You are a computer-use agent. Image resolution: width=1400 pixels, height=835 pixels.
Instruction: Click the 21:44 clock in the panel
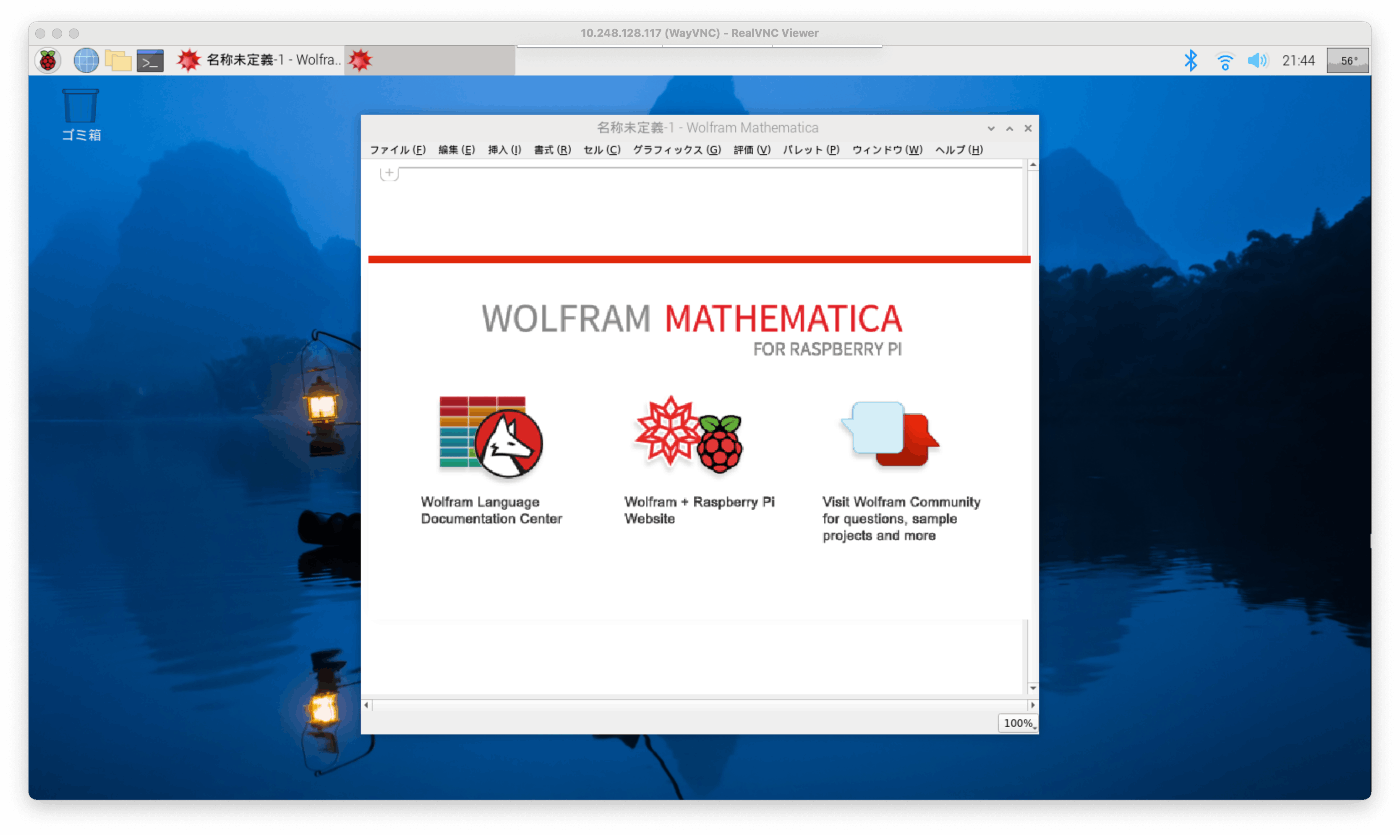(1298, 61)
